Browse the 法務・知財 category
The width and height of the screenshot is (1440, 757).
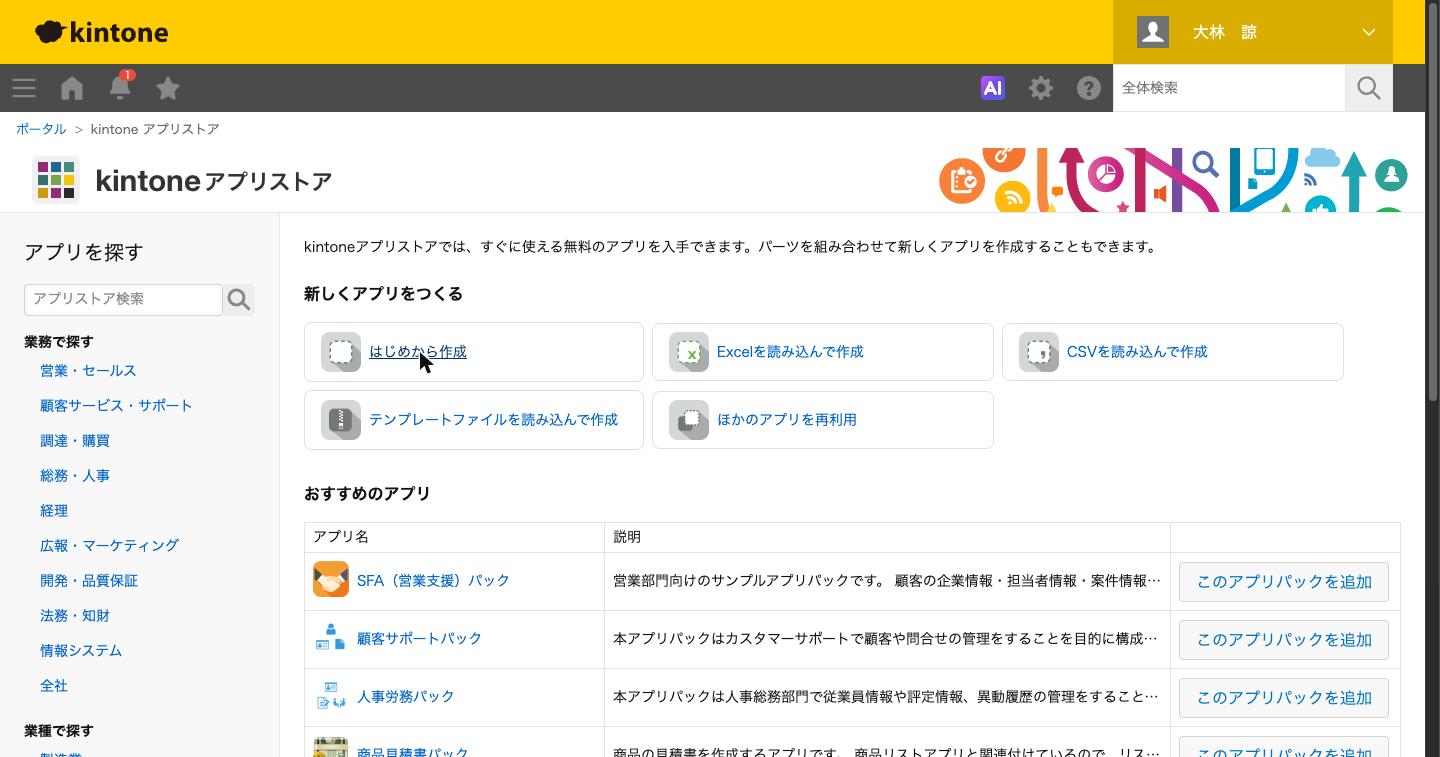75,615
